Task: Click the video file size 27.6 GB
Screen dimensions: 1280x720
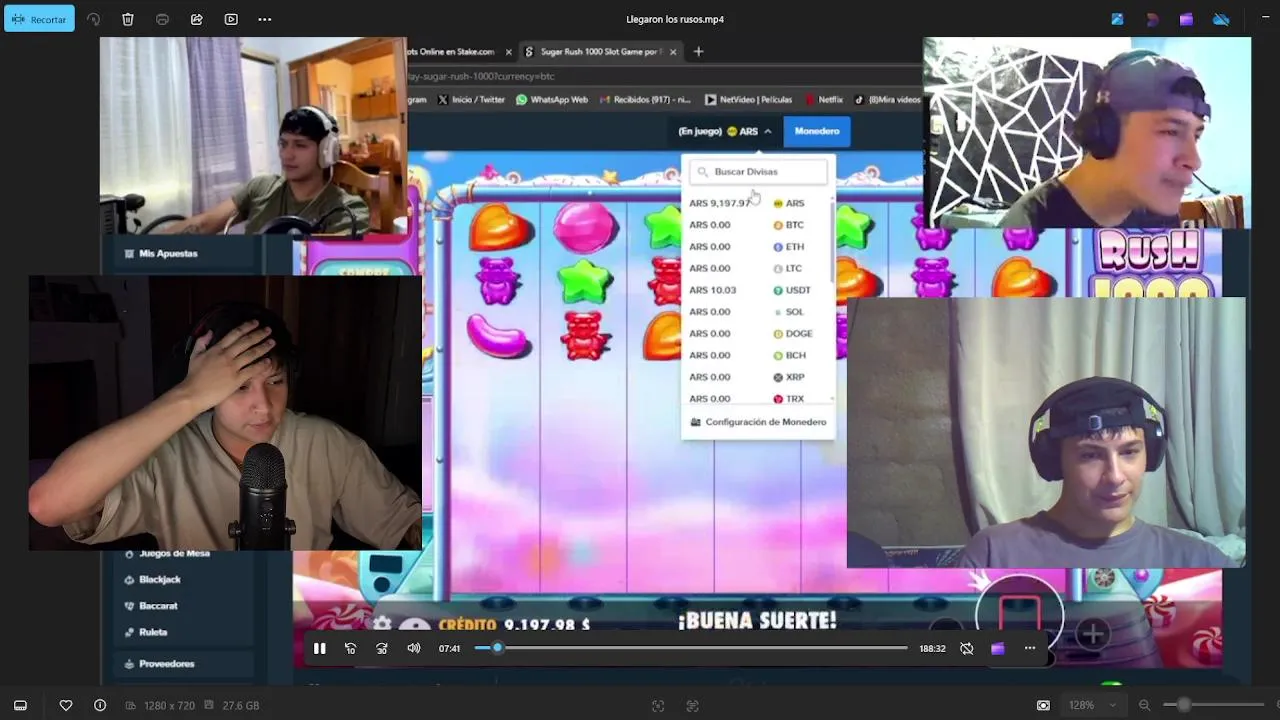Action: (x=241, y=705)
